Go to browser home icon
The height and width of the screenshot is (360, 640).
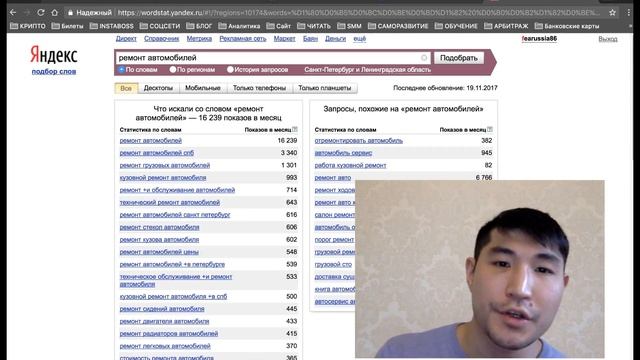54,13
